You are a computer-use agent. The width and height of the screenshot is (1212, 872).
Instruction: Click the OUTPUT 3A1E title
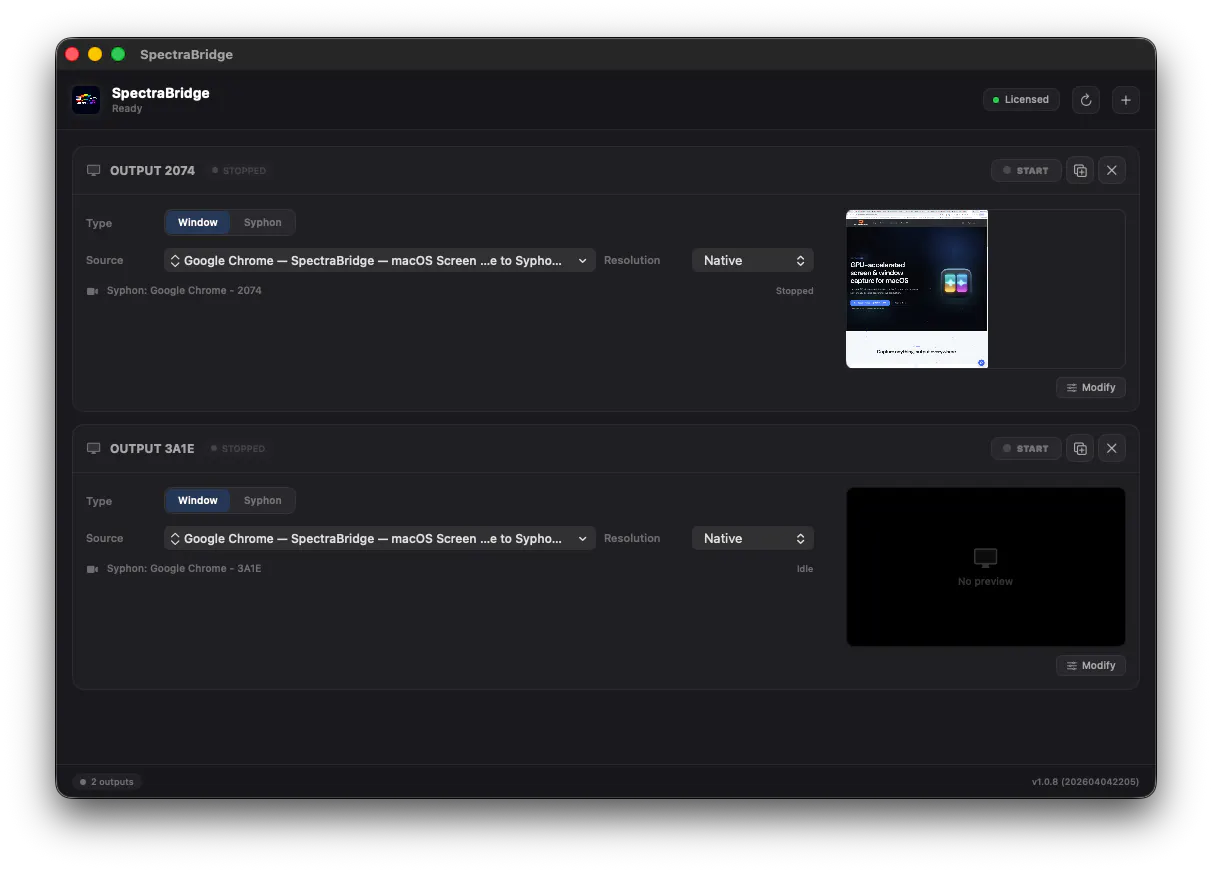pos(152,449)
